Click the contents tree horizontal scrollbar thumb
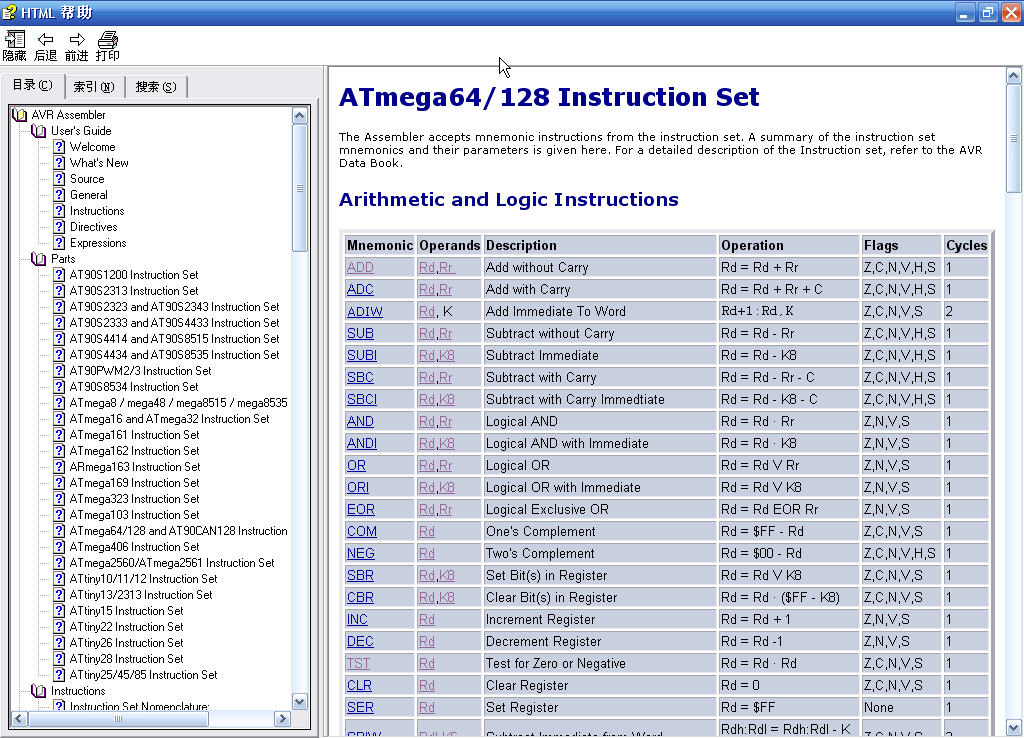1024x738 pixels. [118, 718]
